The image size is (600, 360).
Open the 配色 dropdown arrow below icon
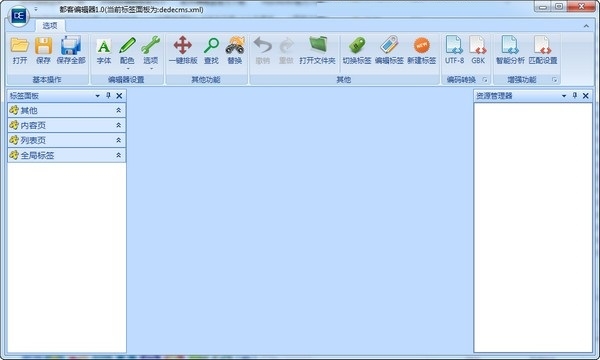127,69
